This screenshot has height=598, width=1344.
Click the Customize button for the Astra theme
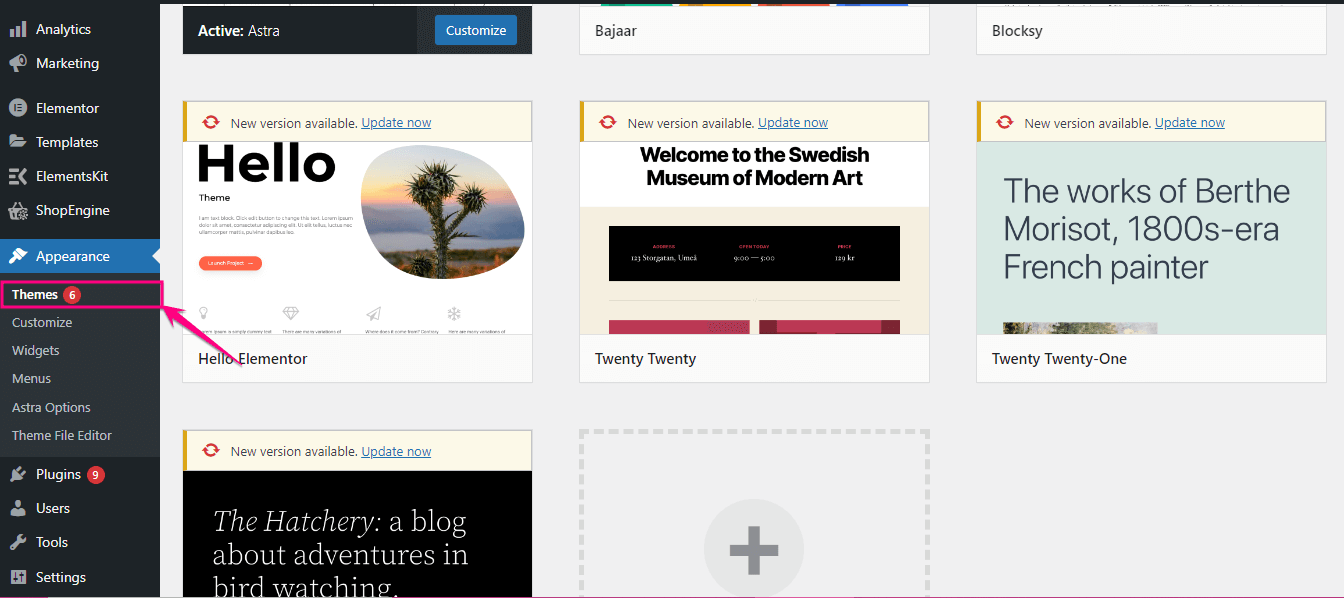click(x=475, y=30)
